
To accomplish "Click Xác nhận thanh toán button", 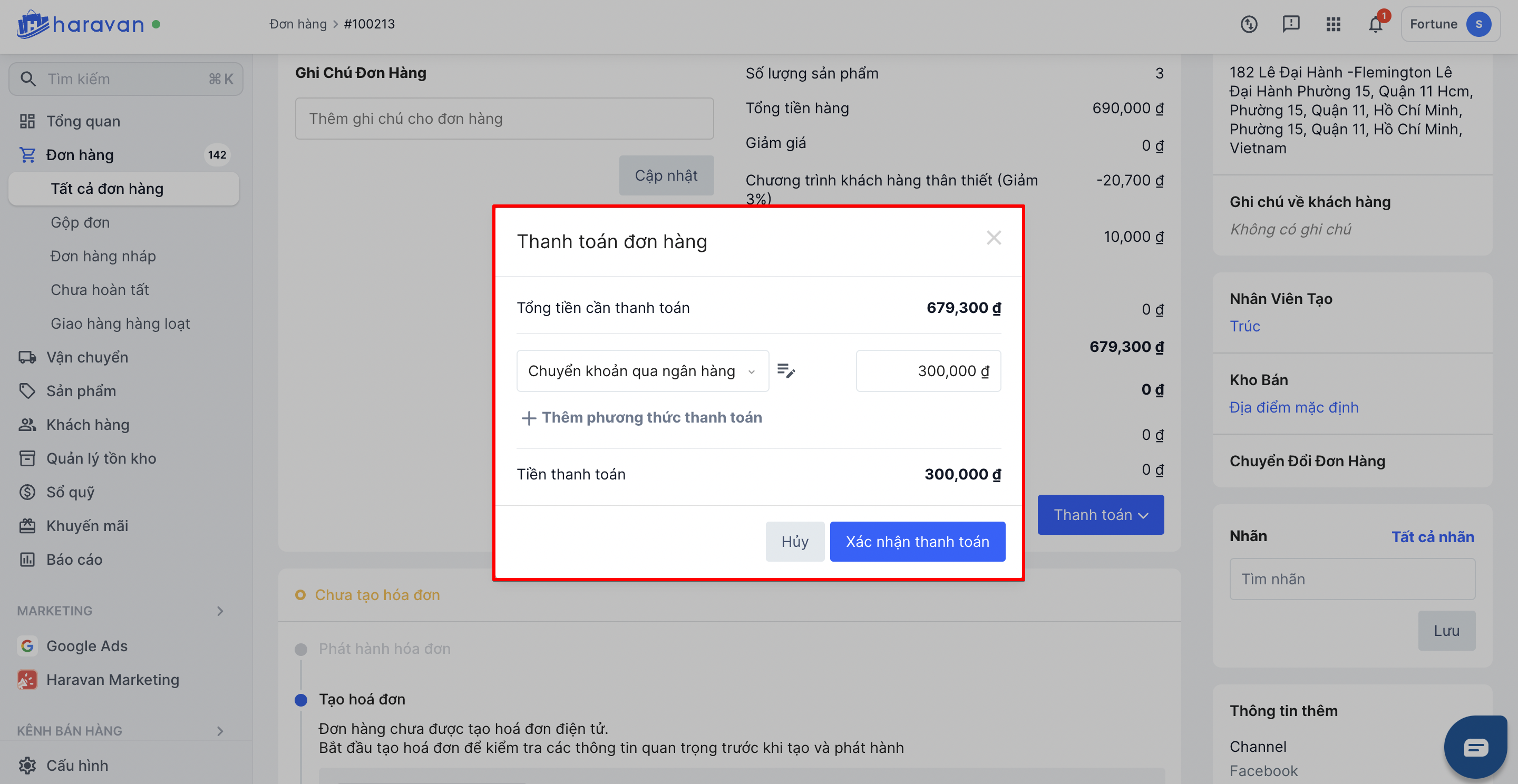I will point(917,541).
